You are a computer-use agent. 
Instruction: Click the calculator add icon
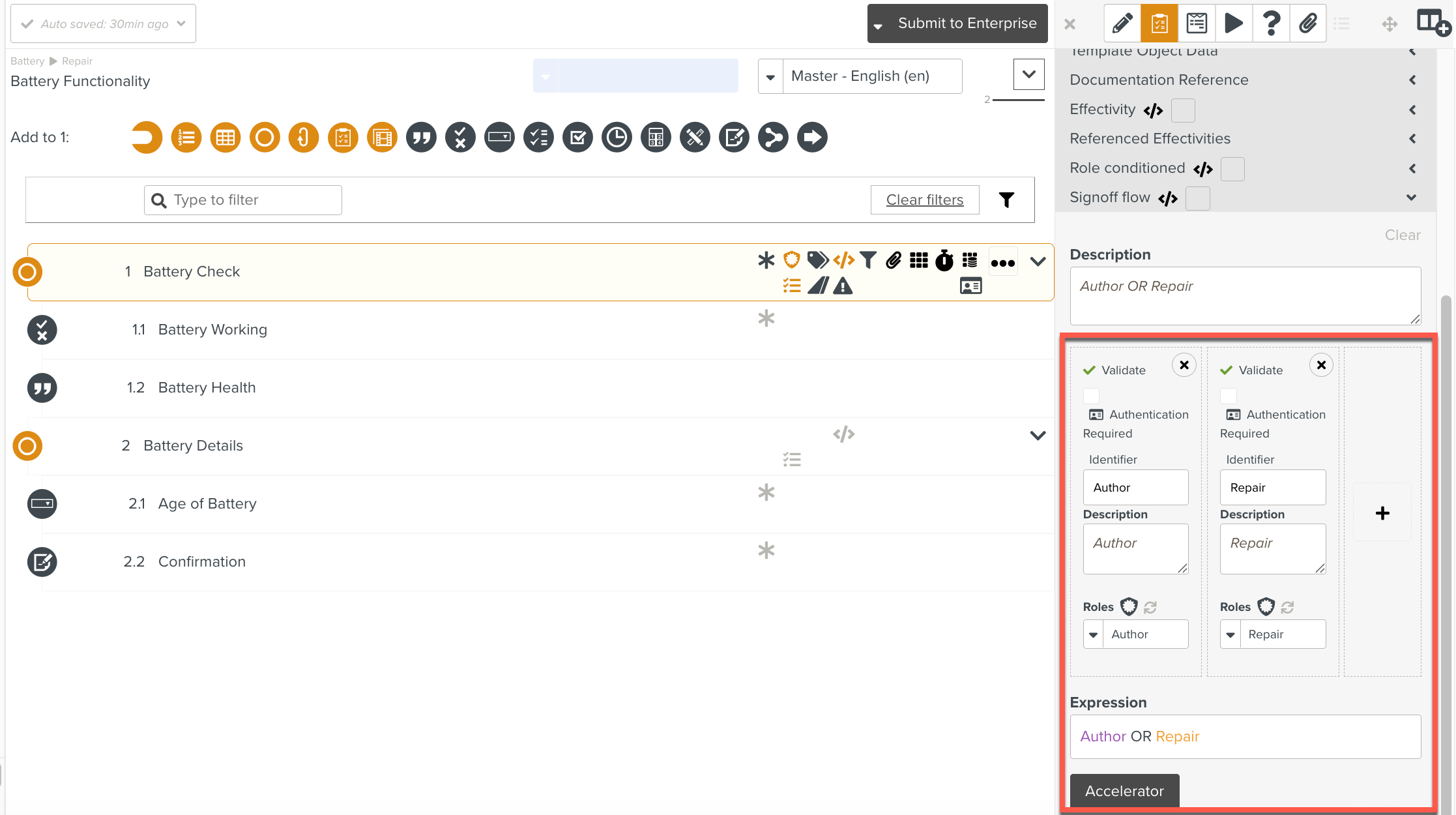(656, 138)
